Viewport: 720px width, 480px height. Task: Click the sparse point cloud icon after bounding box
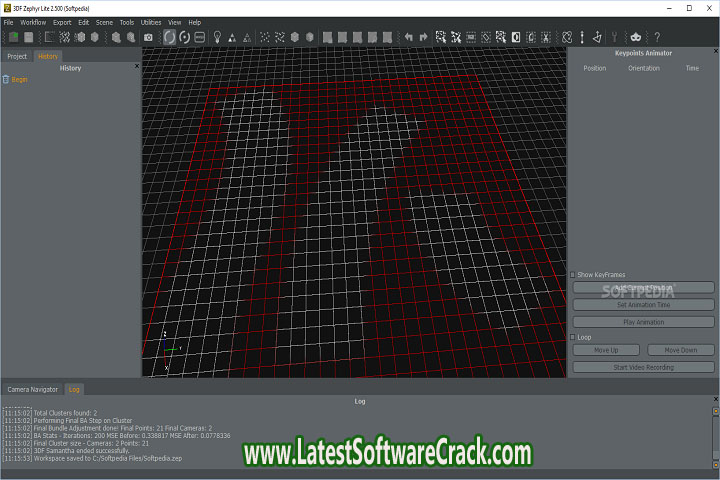pos(65,37)
